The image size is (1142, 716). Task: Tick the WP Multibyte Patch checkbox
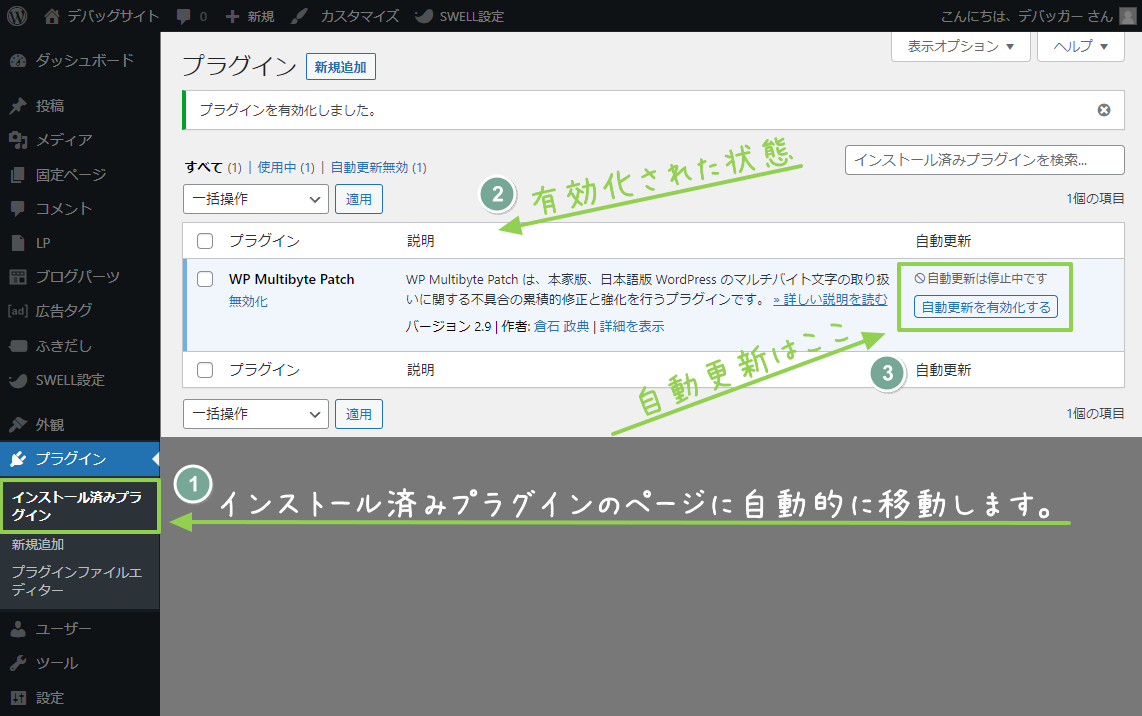205,279
